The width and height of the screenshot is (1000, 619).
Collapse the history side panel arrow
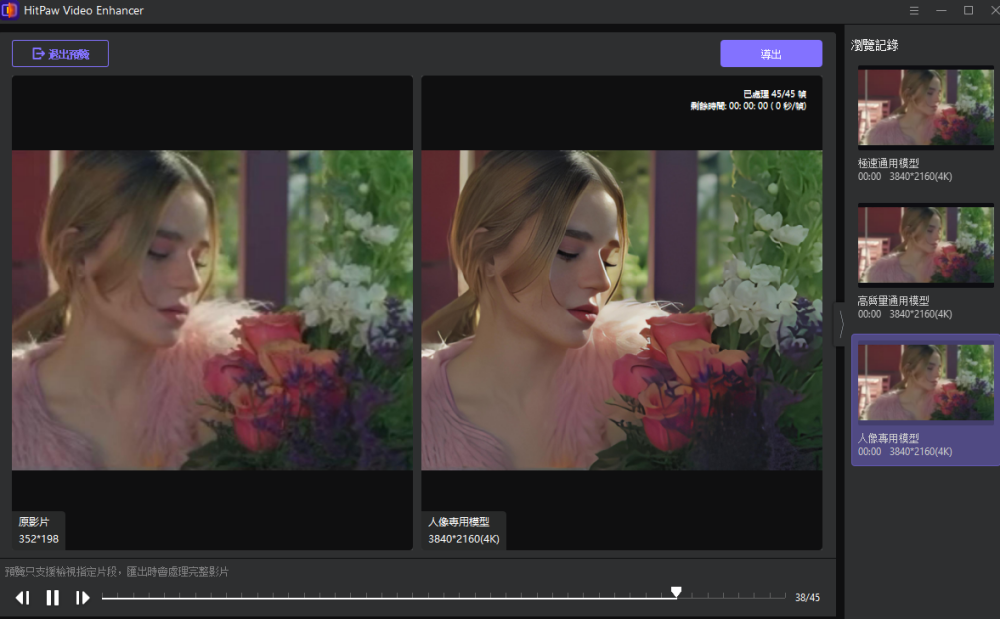coord(841,324)
